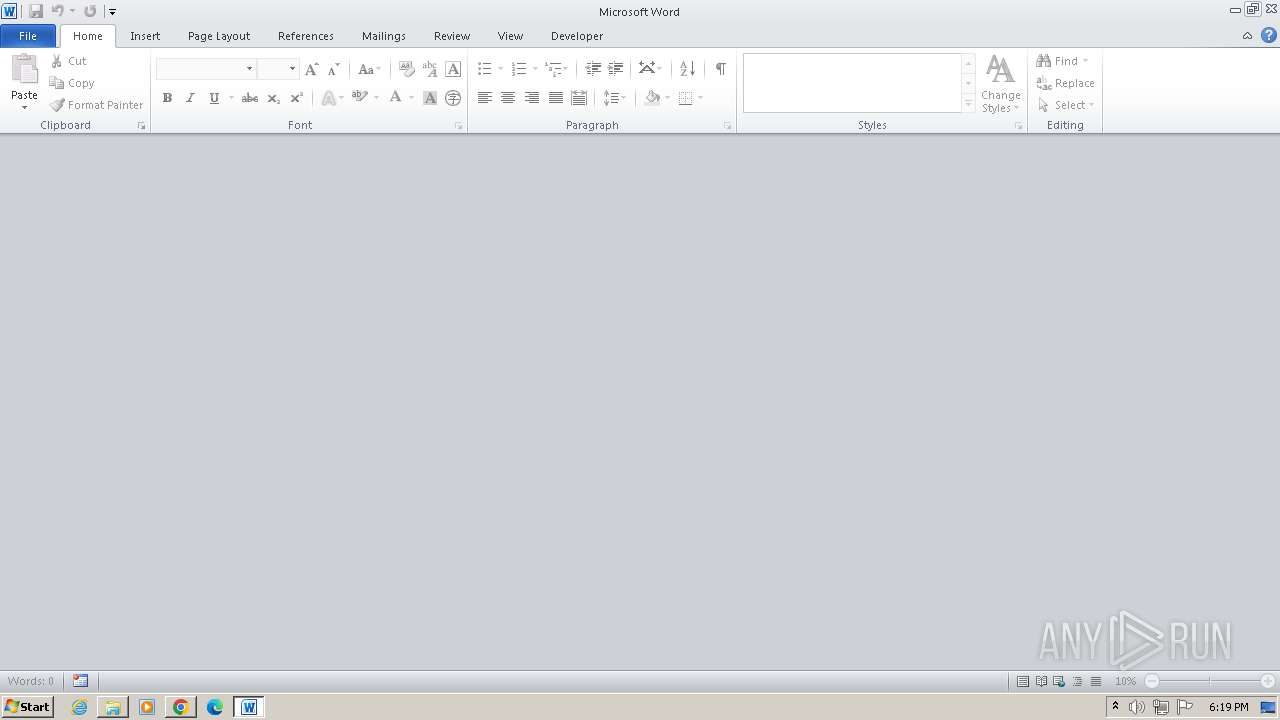This screenshot has width=1280, height=720.
Task: Open the font name dropdown
Action: coord(250,69)
